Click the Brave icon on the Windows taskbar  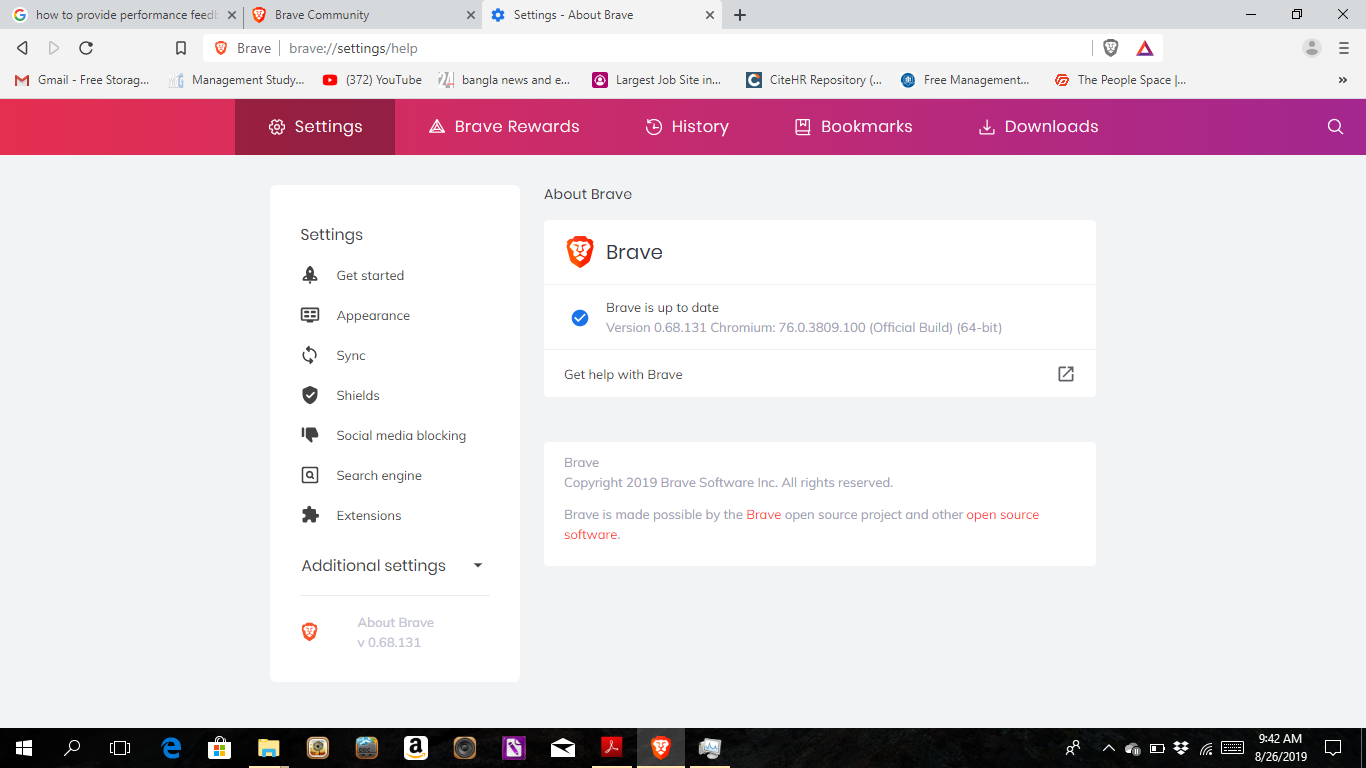[x=661, y=748]
